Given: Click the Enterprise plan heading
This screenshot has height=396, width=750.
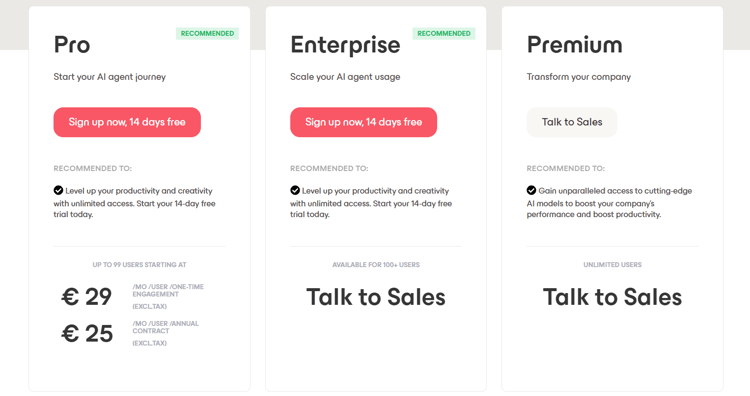Looking at the screenshot, I should pyautogui.click(x=345, y=45).
